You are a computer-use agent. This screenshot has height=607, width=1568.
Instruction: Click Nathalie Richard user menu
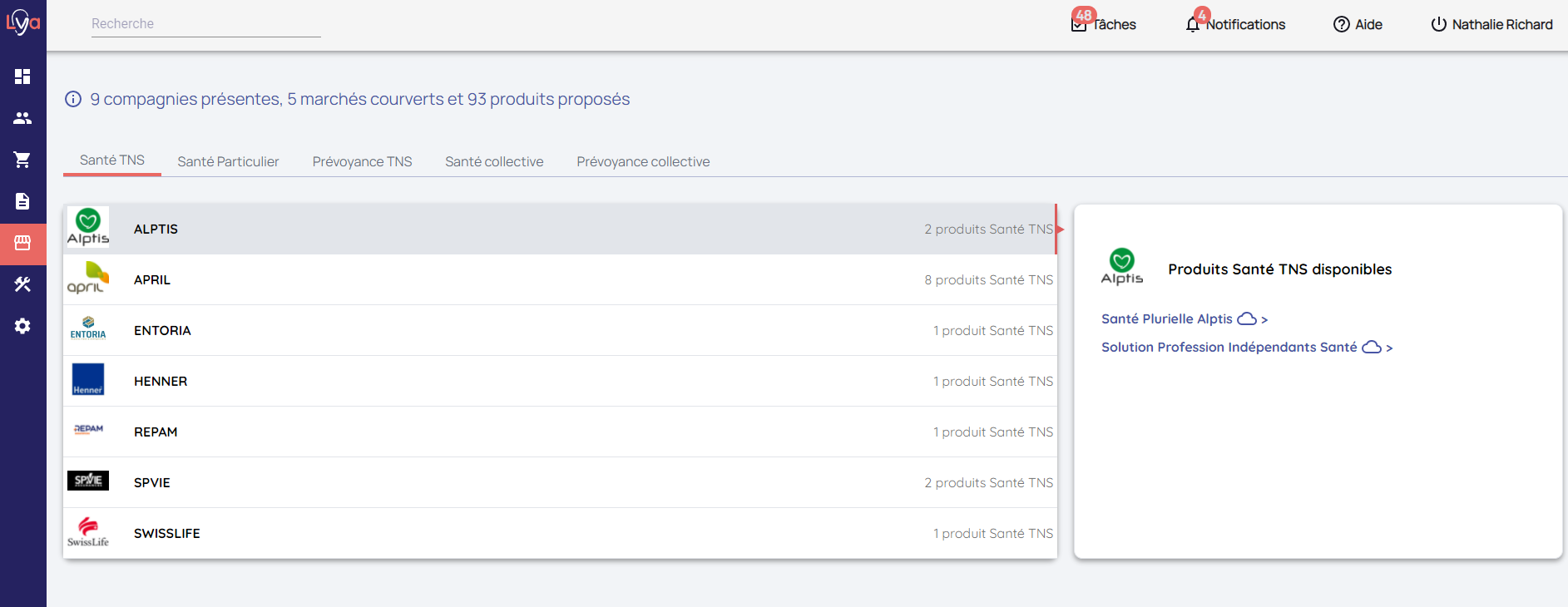click(1491, 24)
